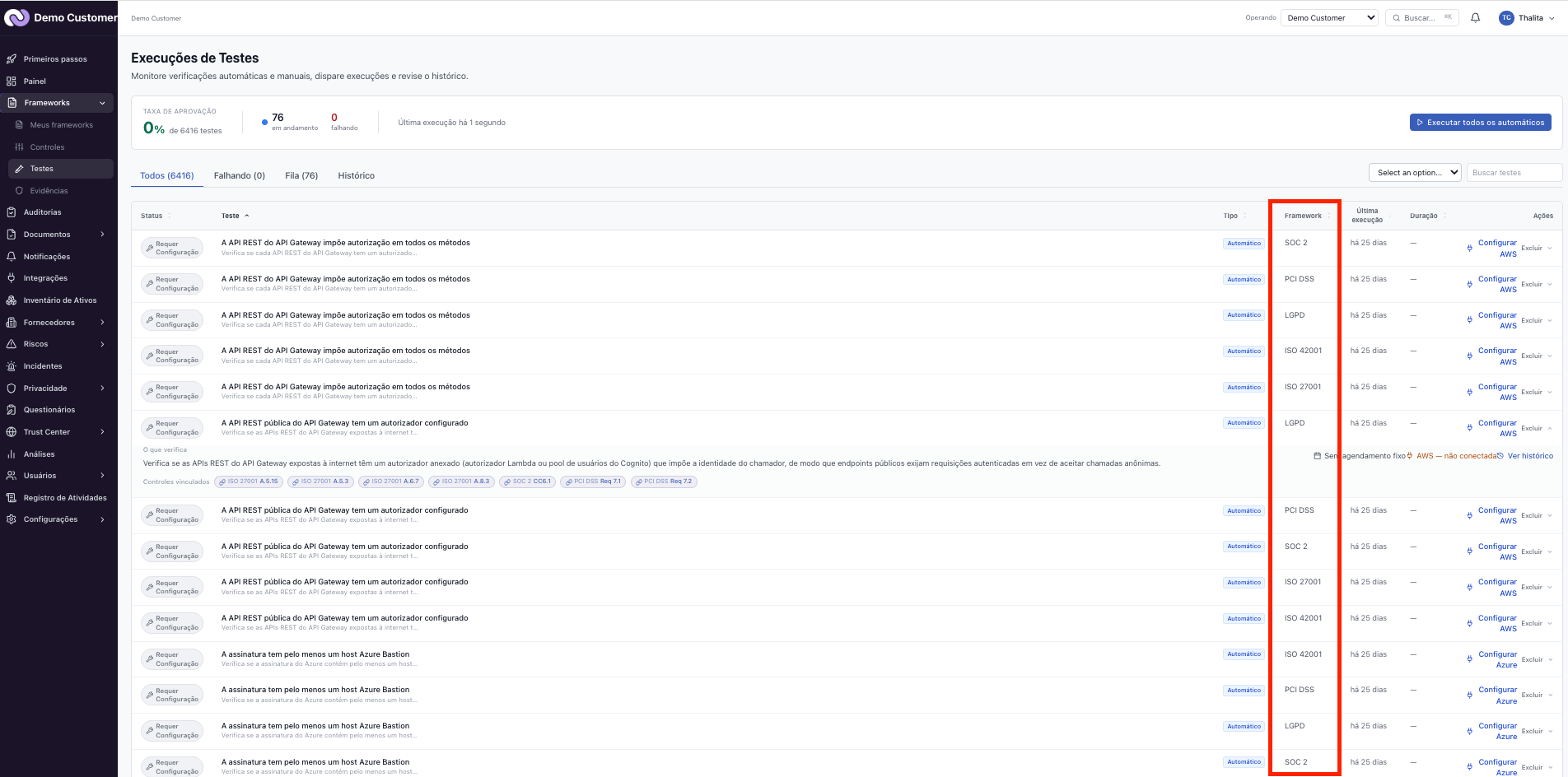Open Primeiros passos rocket icon in sidebar
Screen dimensions: 1568x777
[x=12, y=59]
